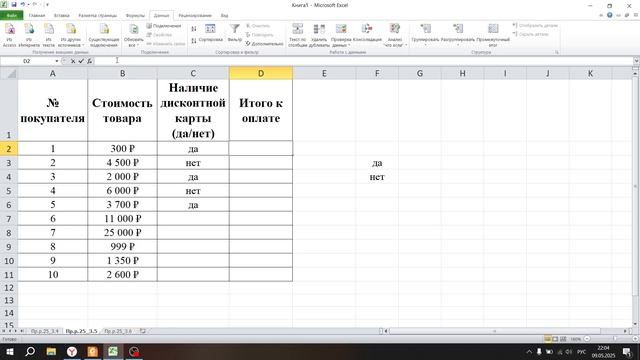Open File Explorer from taskbar
This screenshot has width=640, height=360.
[x=51, y=351]
